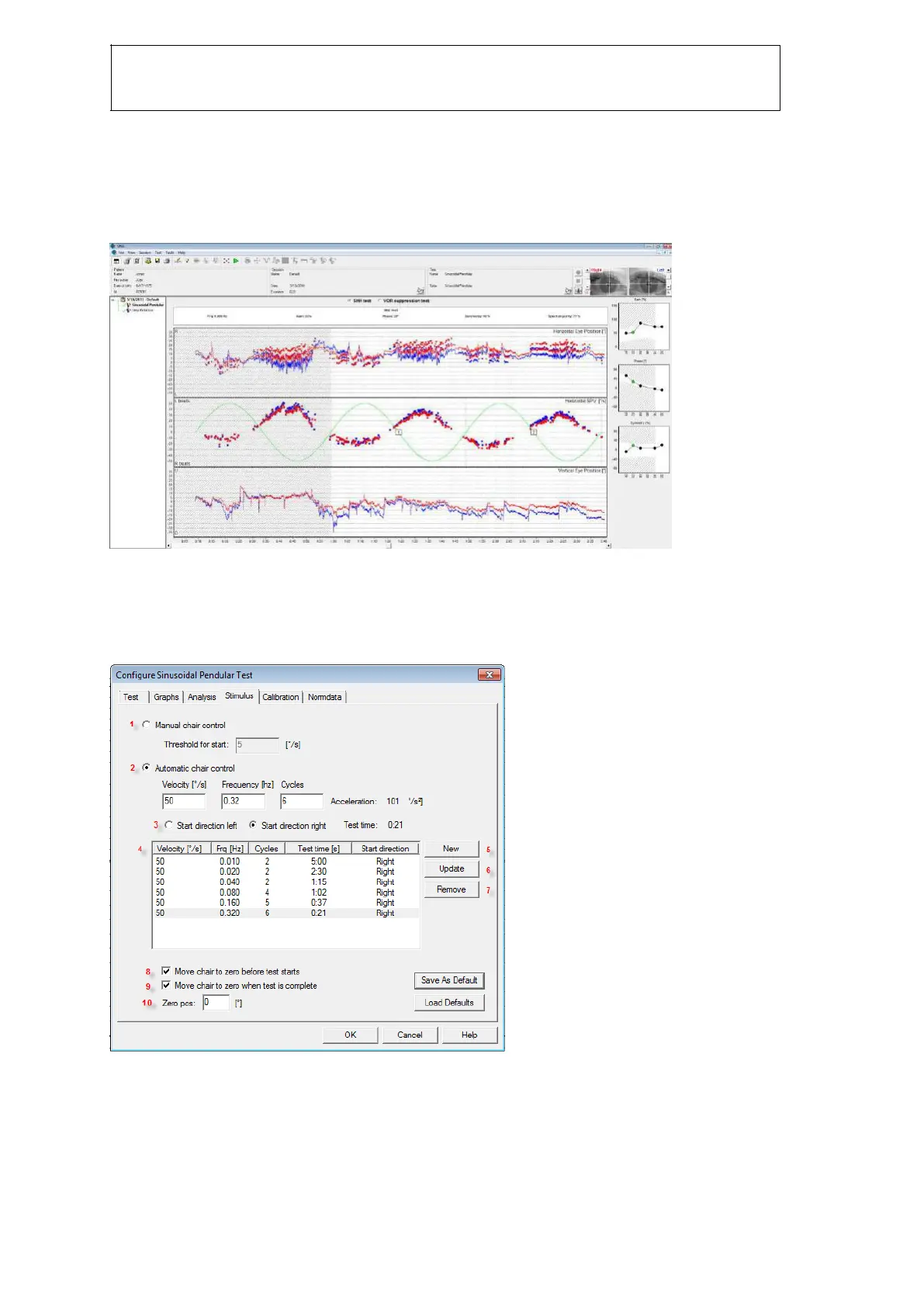This screenshot has height=1307, width=924.
Task: Click the Zero pos input field
Action: click(216, 1003)
